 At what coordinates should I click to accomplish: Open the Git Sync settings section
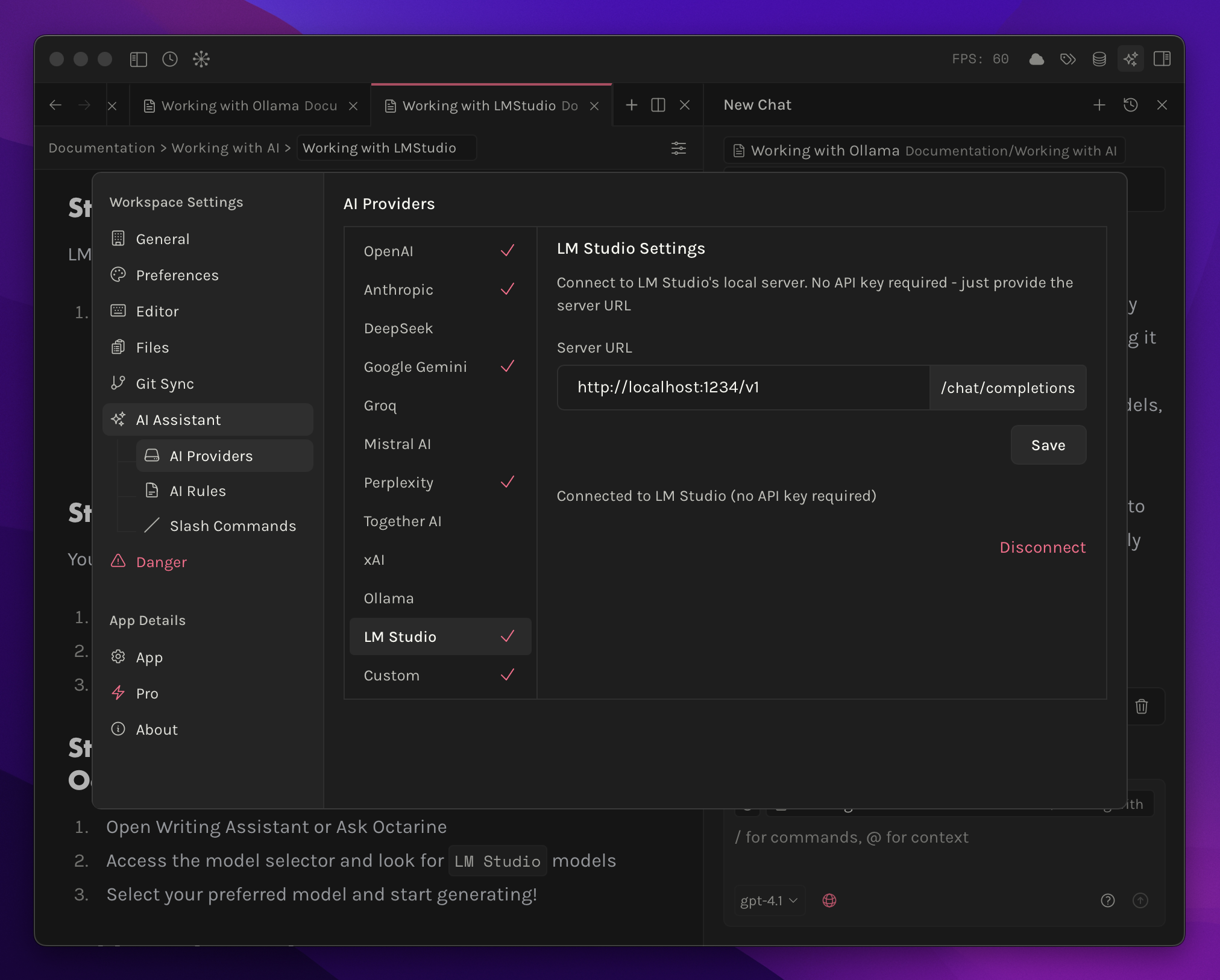165,384
